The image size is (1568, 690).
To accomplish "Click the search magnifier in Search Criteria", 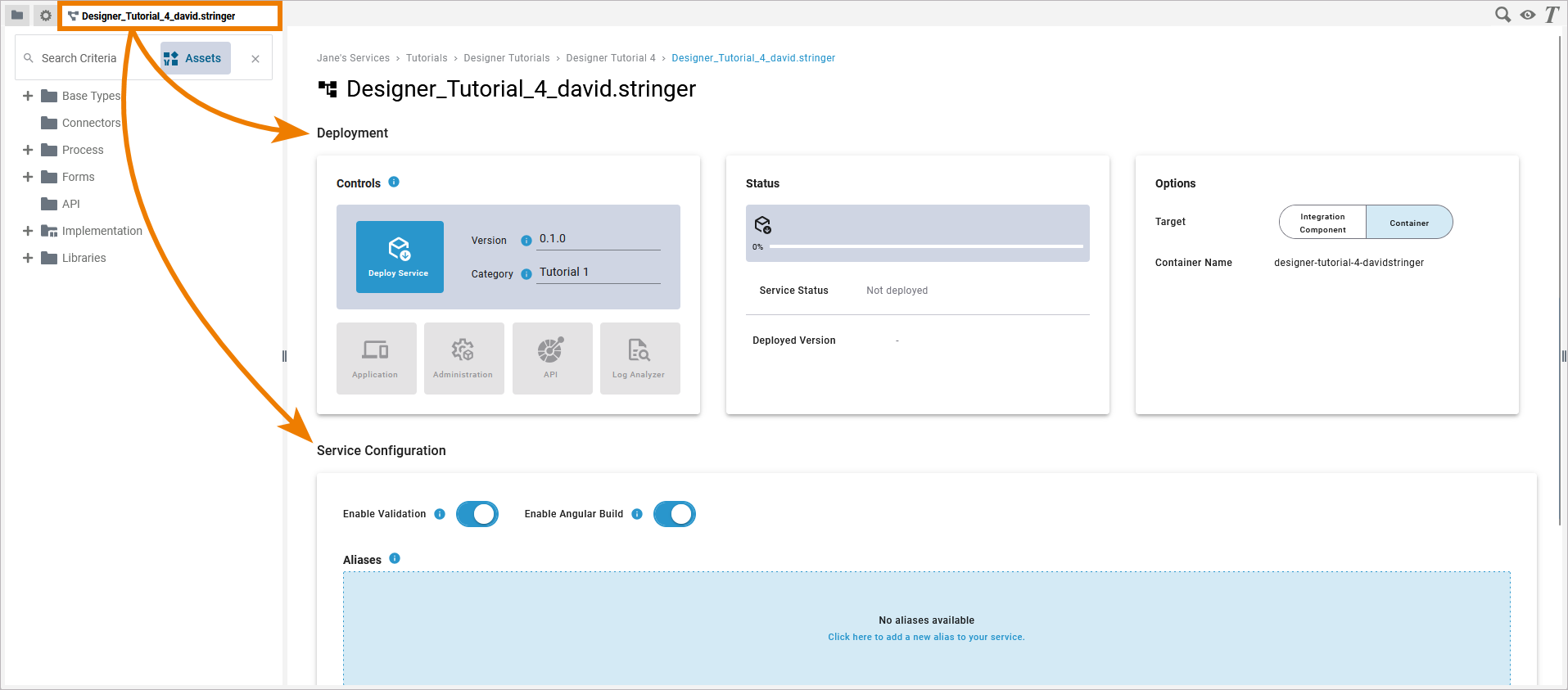I will pyautogui.click(x=29, y=58).
